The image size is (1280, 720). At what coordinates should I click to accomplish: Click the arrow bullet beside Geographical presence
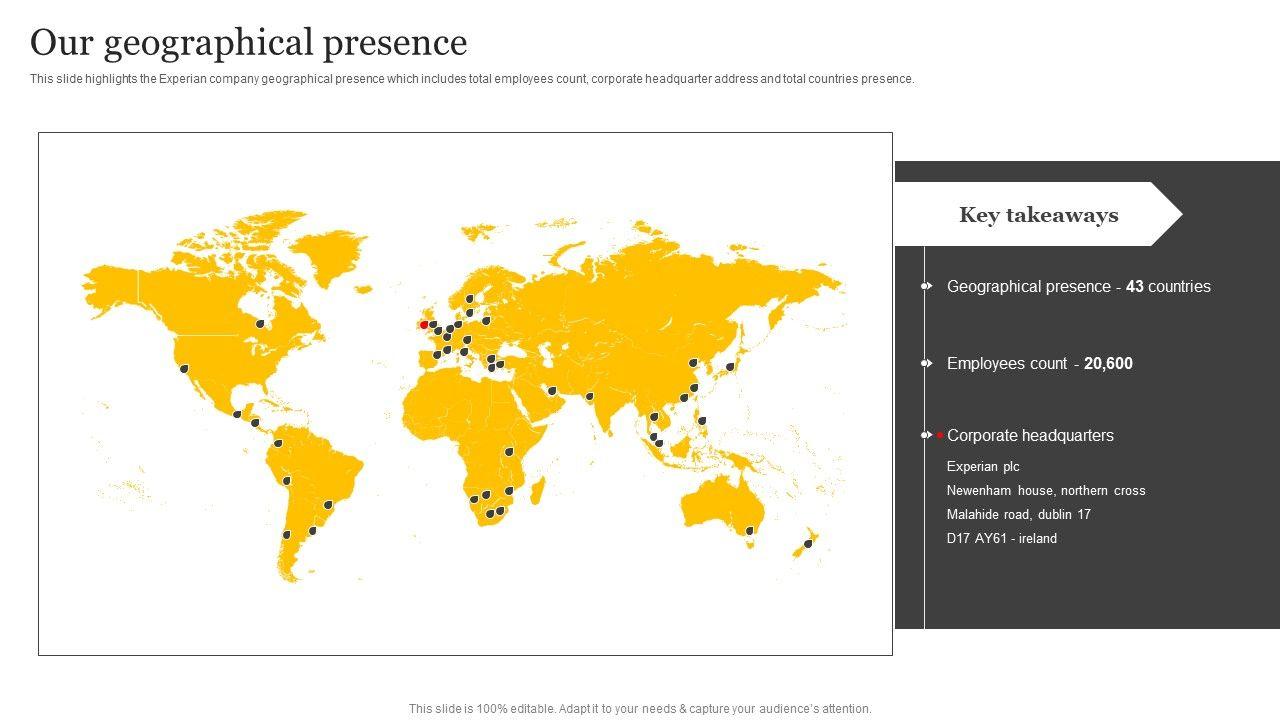coord(927,286)
